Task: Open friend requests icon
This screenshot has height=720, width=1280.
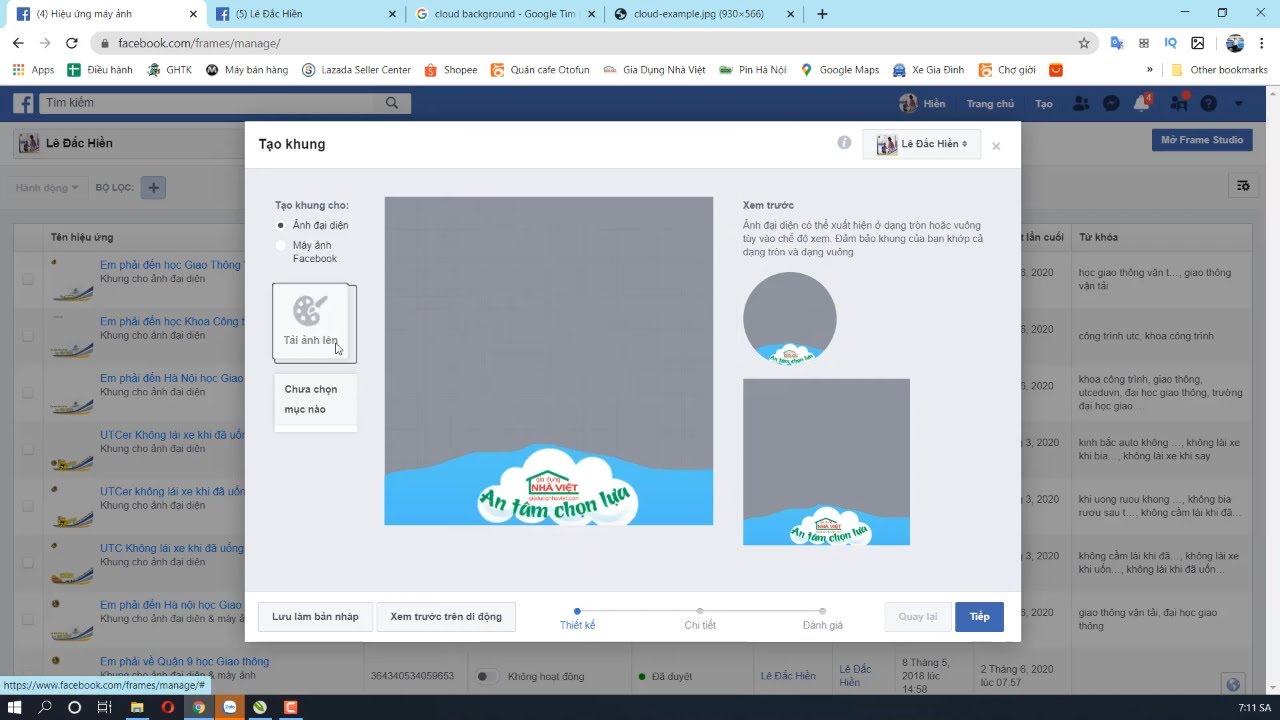Action: point(1080,103)
